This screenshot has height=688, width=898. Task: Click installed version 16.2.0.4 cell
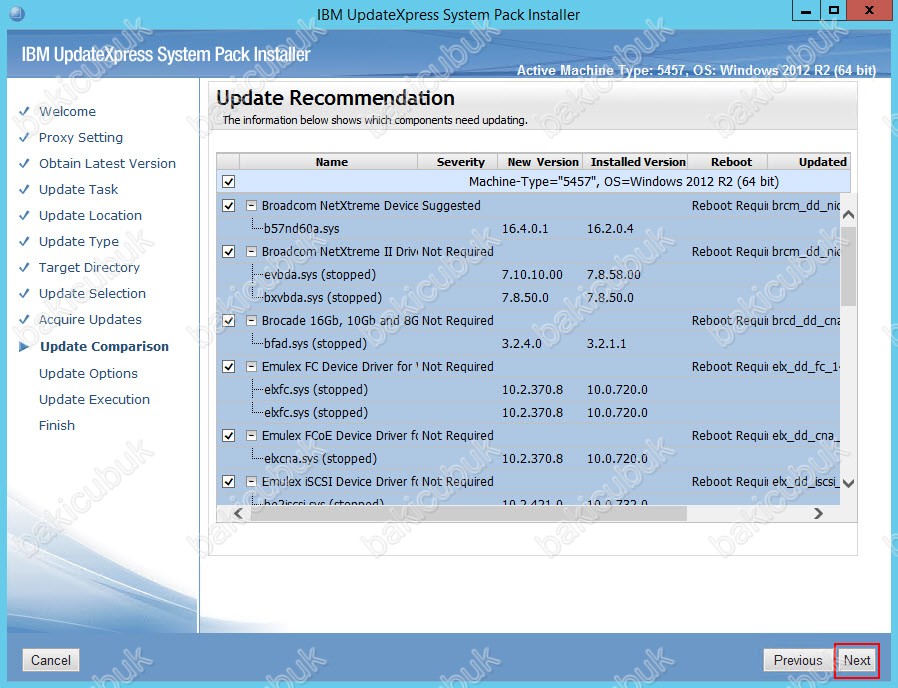(610, 229)
